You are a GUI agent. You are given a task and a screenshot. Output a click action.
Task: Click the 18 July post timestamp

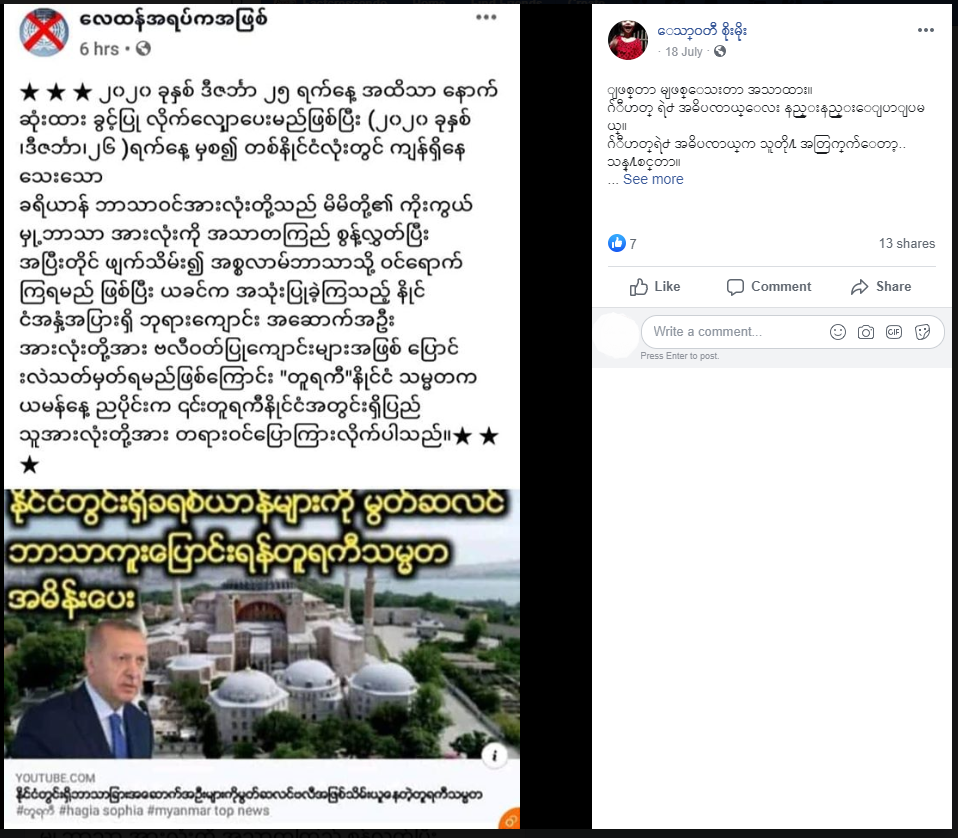tap(684, 52)
